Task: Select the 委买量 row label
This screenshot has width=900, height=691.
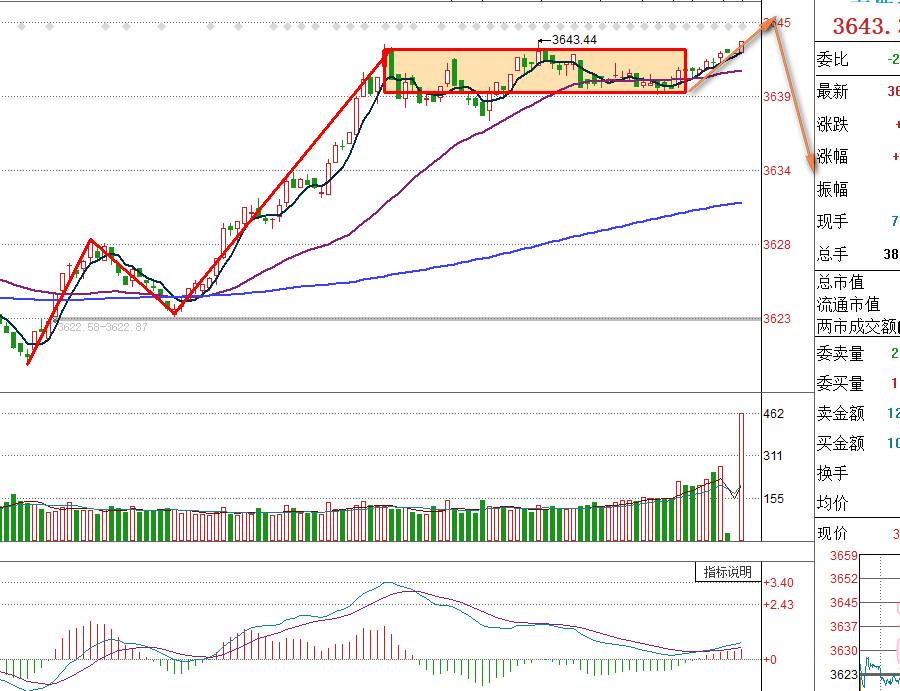Action: click(x=840, y=383)
